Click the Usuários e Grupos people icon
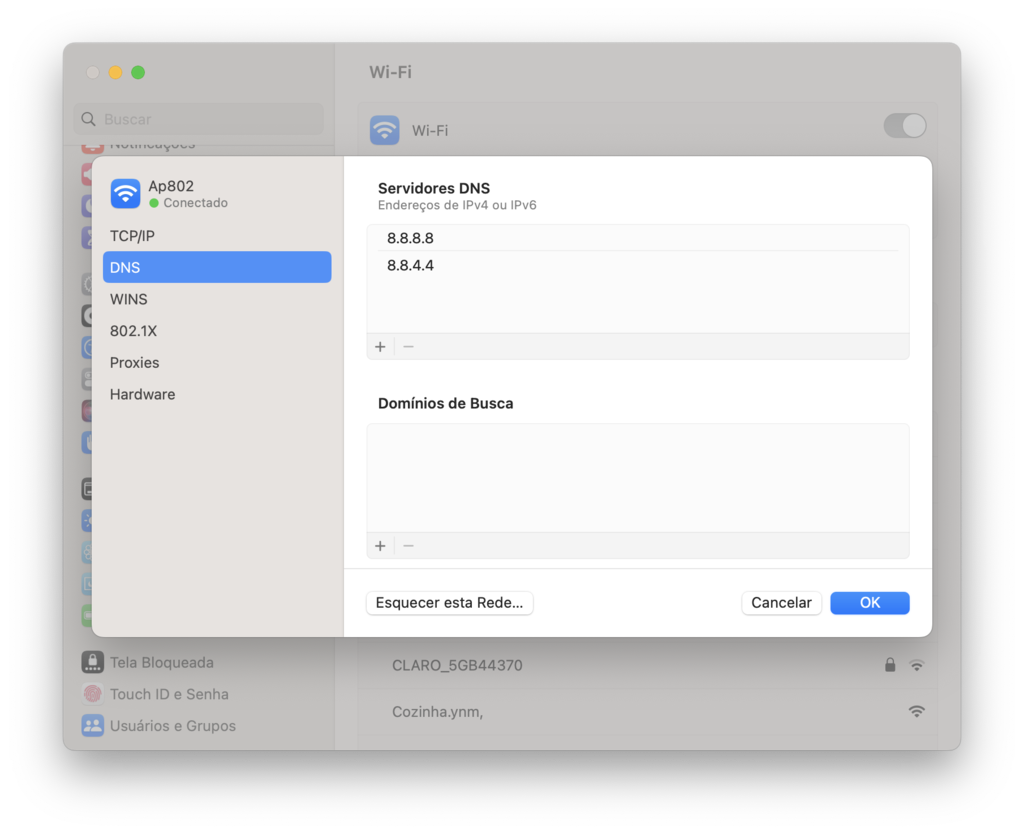Screen dimensions: 1024x834 [x=93, y=726]
